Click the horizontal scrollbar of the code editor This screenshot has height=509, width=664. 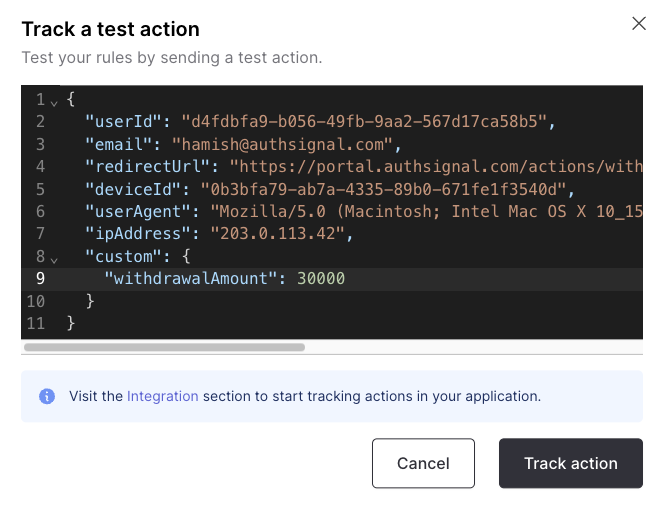[x=164, y=347]
